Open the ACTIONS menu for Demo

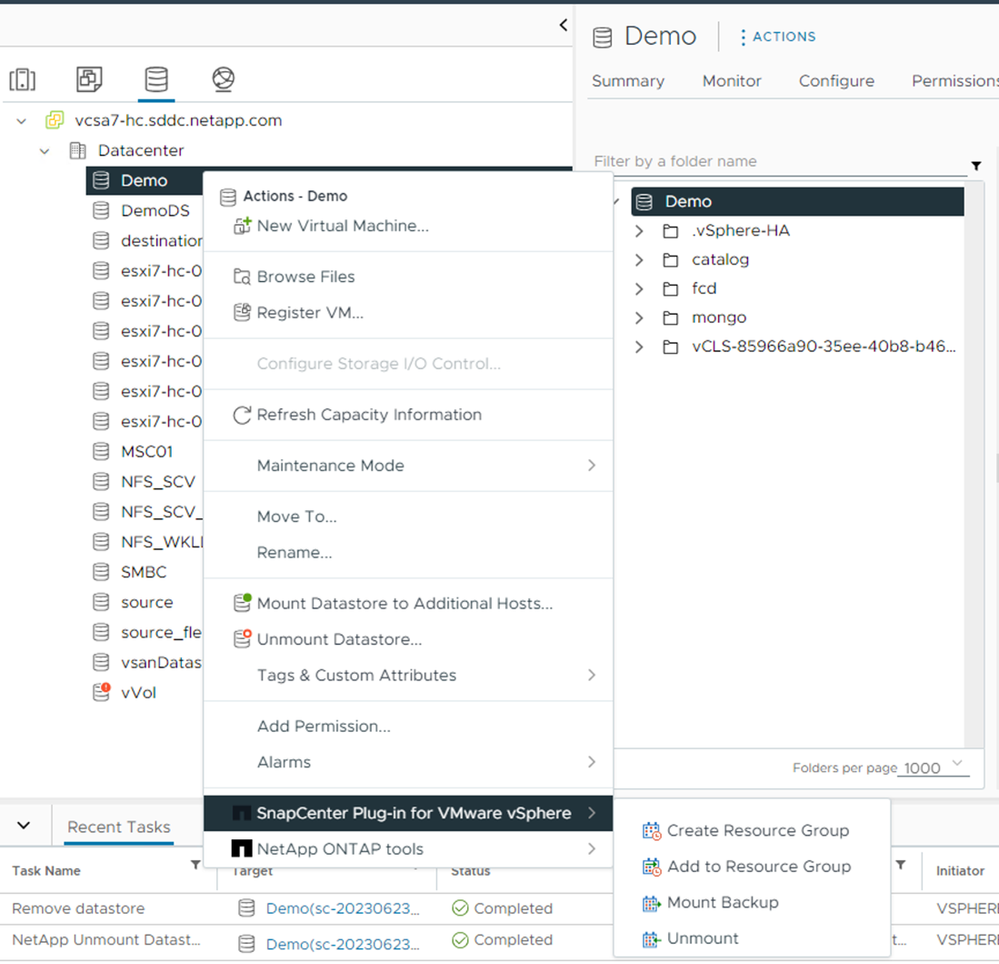[777, 37]
